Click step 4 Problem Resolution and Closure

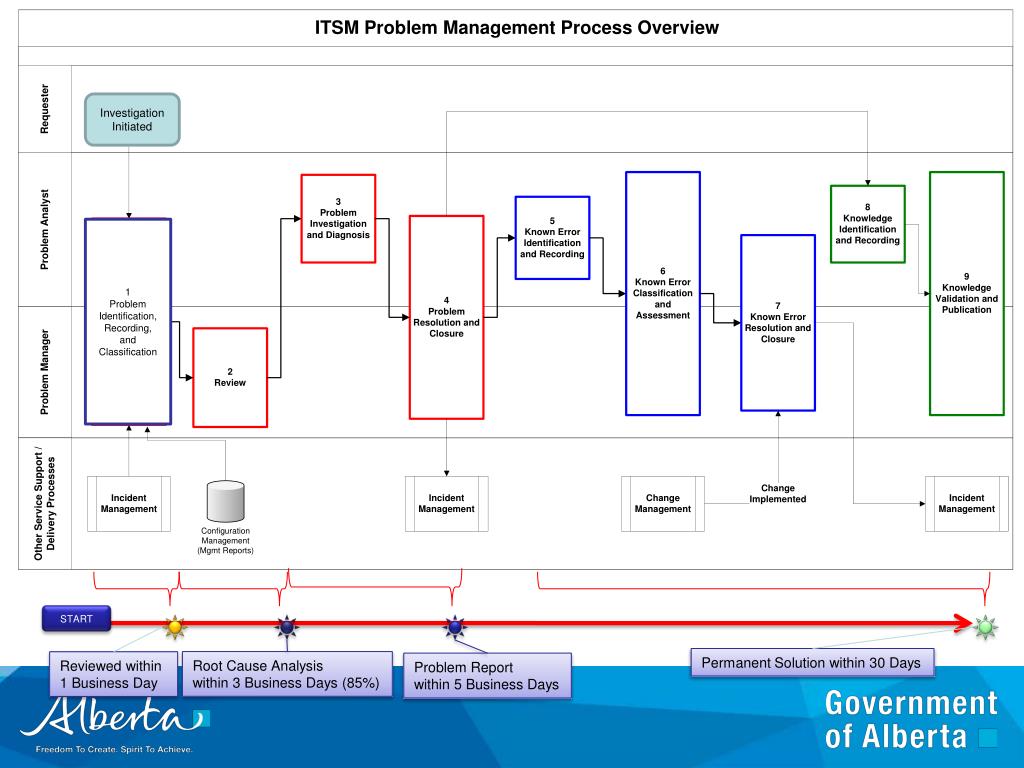[x=447, y=317]
